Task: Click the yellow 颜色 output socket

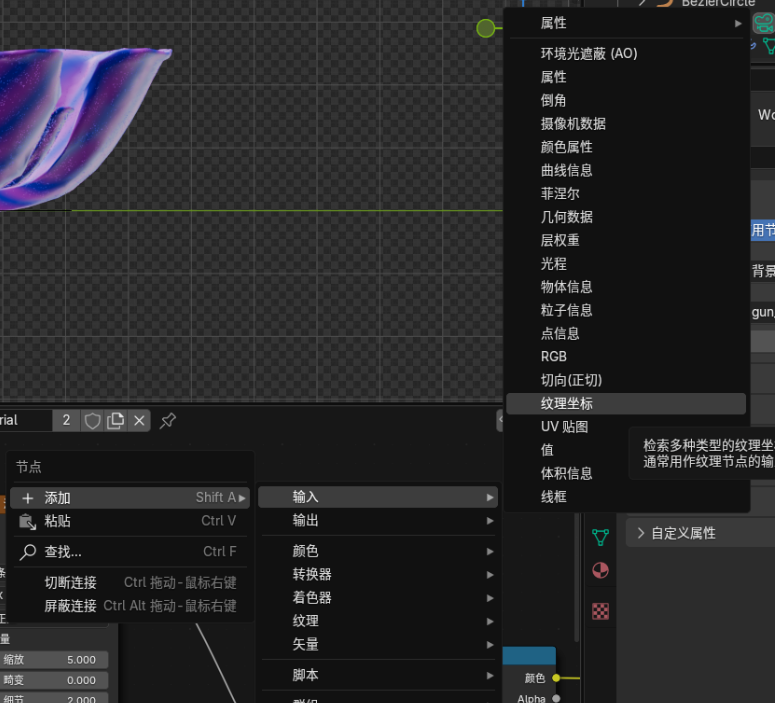Action: 556,678
